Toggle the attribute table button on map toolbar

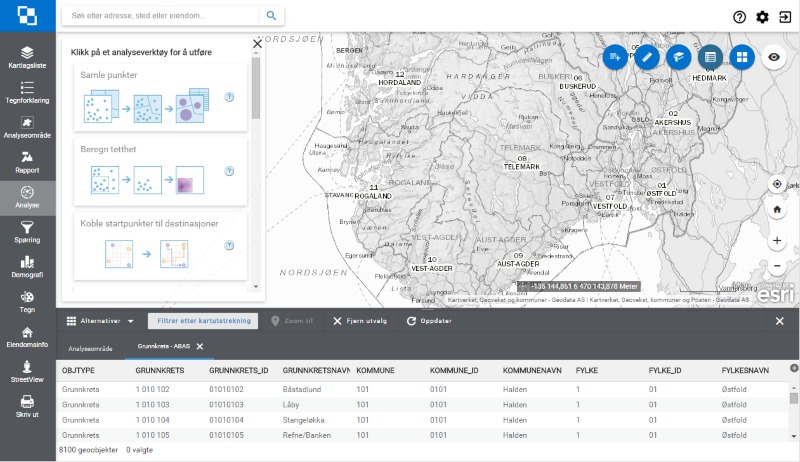710,57
